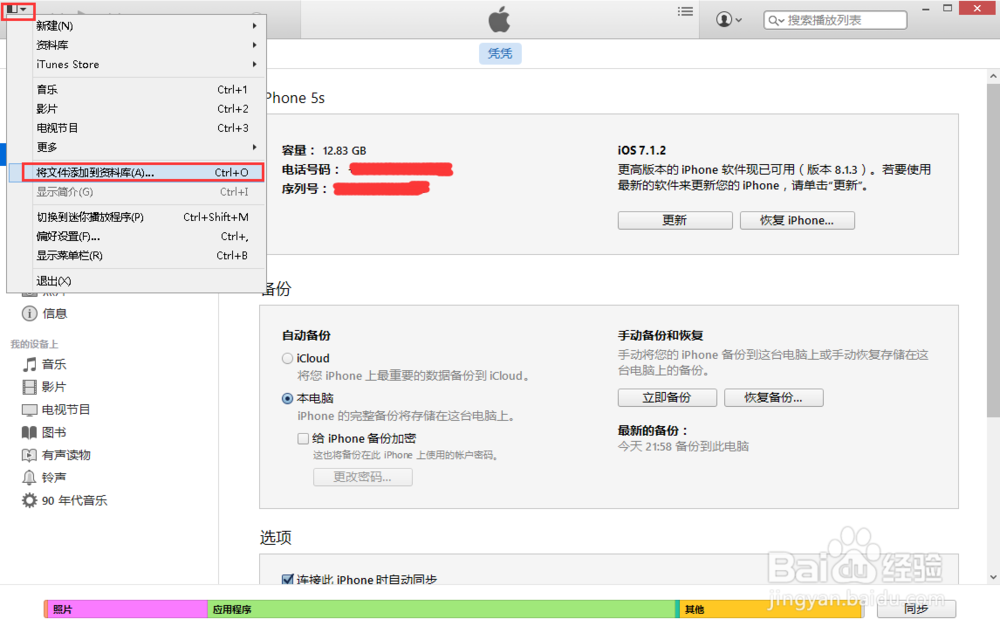Click the 恢复备份... button
The width and height of the screenshot is (1000, 633).
tap(774, 398)
